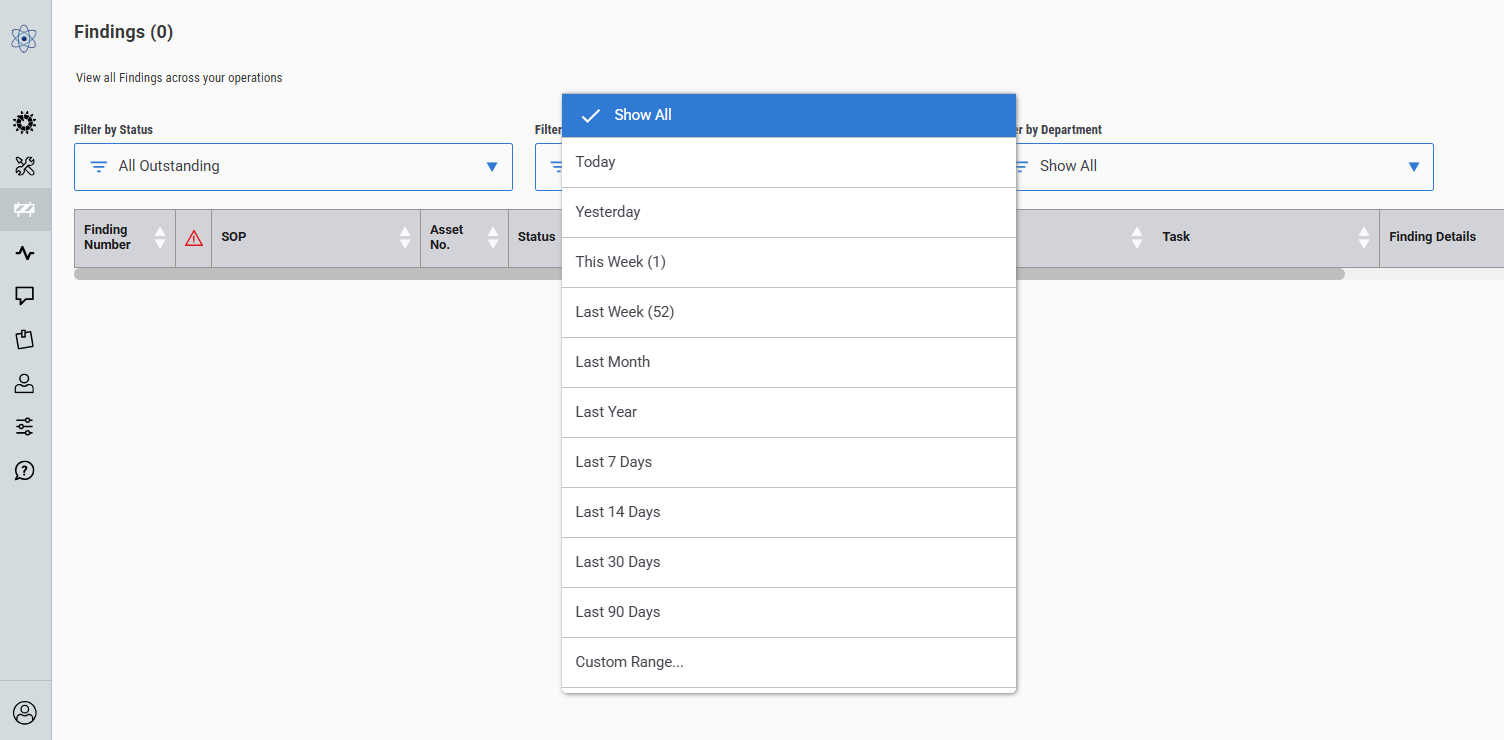The width and height of the screenshot is (1504, 740).
Task: Sort by Finding Number column arrows
Action: click(x=160, y=238)
